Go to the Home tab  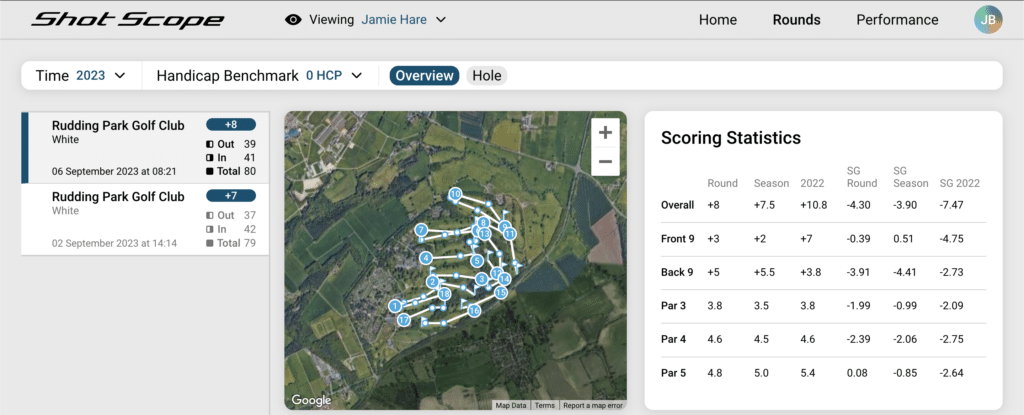pos(717,20)
